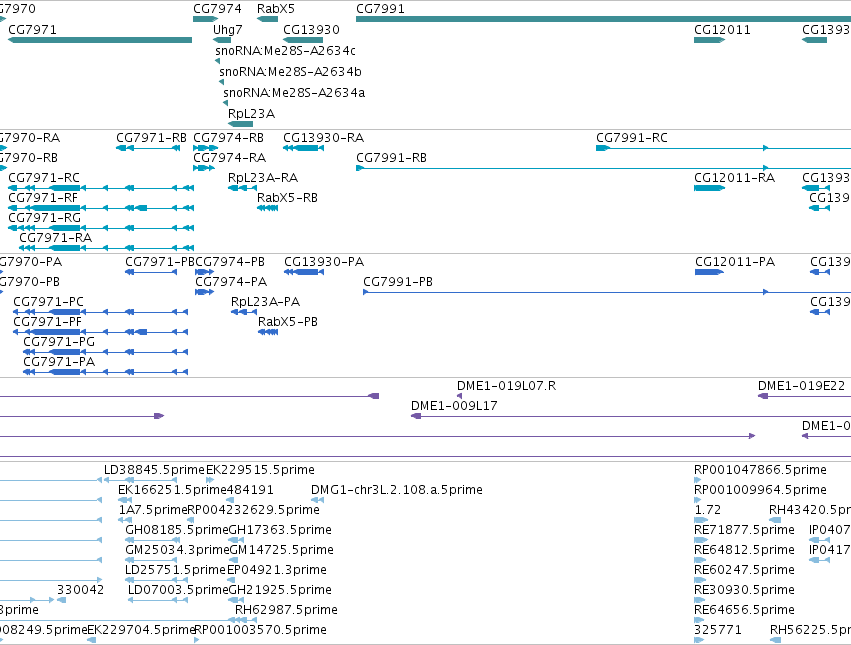Select the EK229704.5prime EST
This screenshot has width=851, height=645.
point(92,640)
